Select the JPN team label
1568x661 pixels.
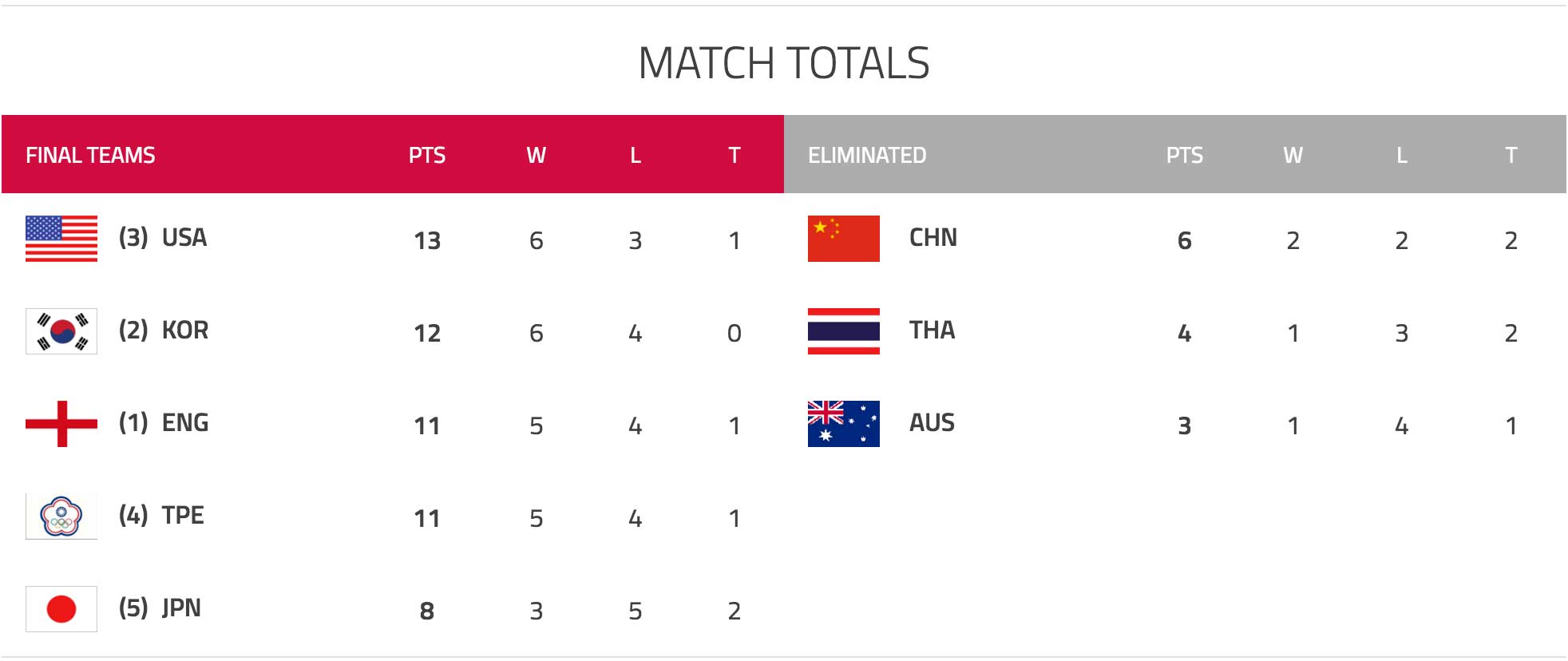click(181, 608)
